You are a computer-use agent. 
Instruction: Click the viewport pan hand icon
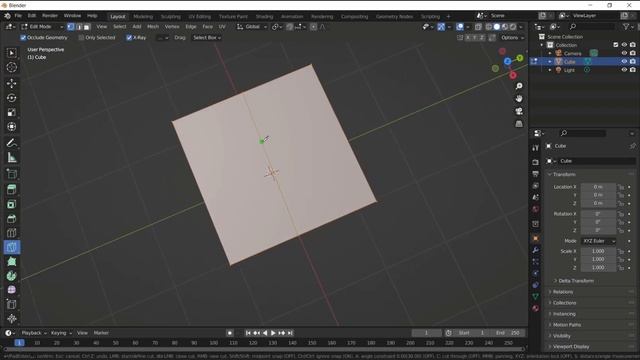point(519,99)
